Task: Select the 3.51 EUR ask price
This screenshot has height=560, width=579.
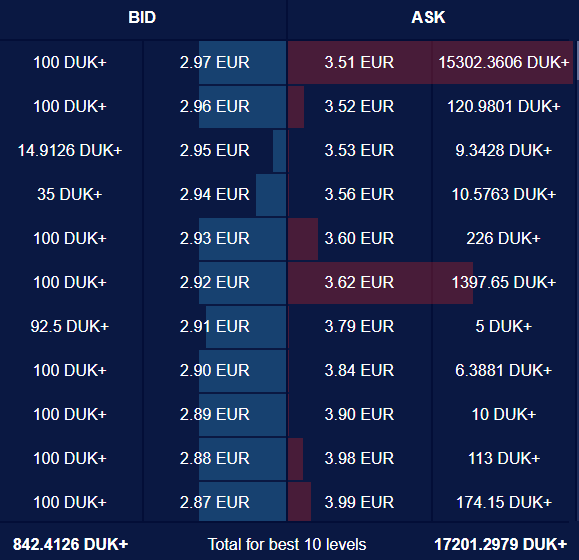Action: [359, 62]
